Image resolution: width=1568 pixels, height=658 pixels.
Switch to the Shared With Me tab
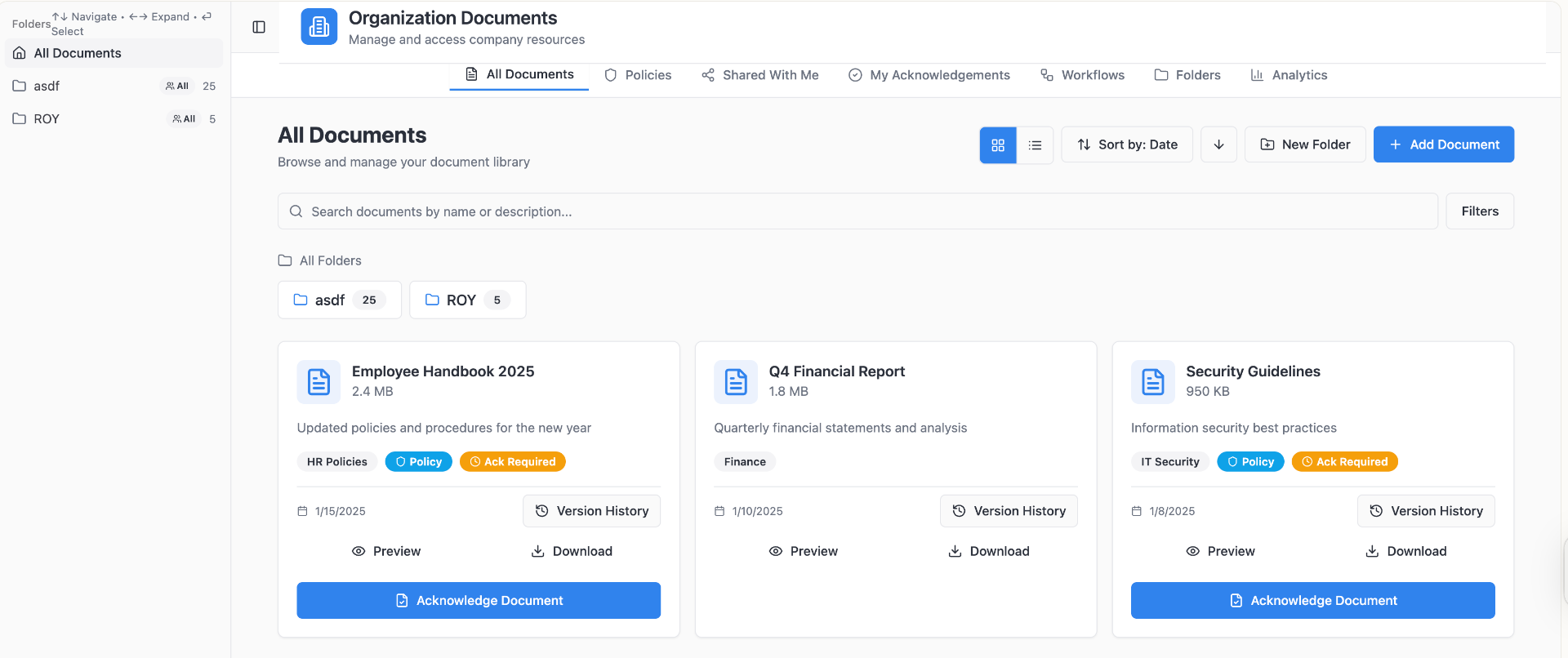pyautogui.click(x=760, y=75)
